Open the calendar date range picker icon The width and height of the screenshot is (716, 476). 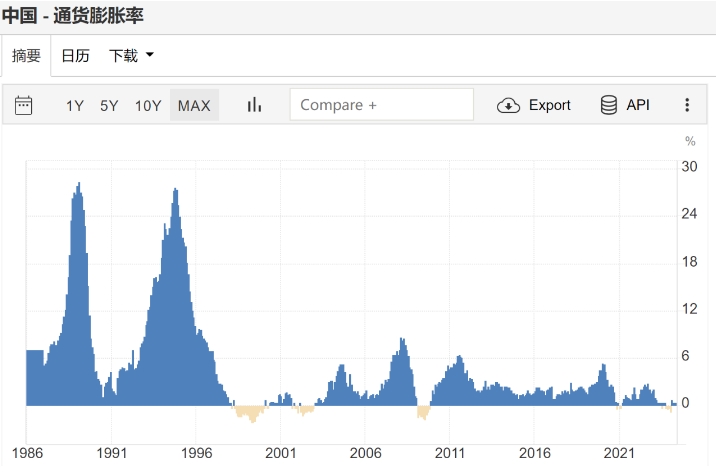tap(24, 105)
